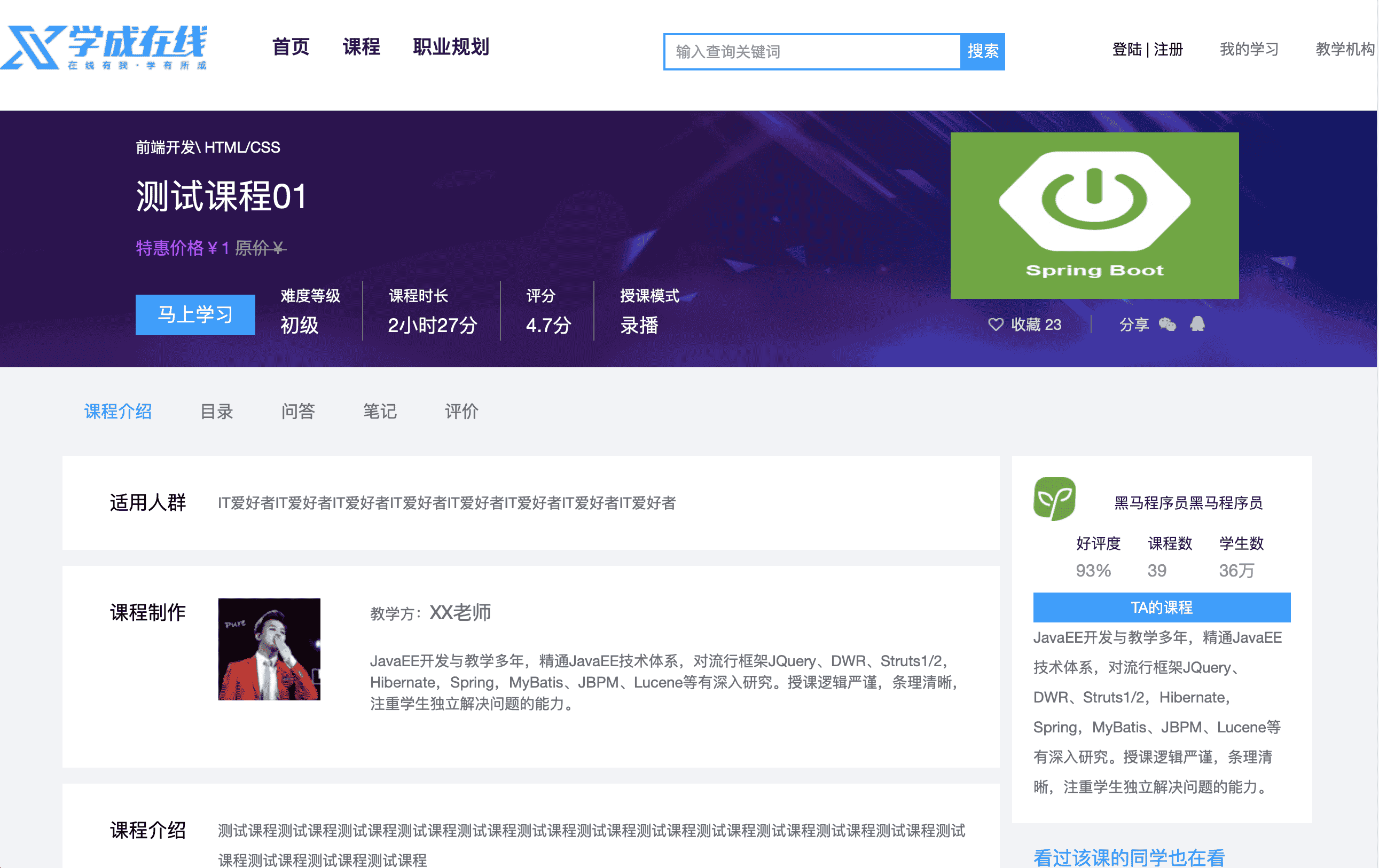Click the TA的课程 button
Image resolution: width=1379 pixels, height=868 pixels.
tap(1162, 607)
